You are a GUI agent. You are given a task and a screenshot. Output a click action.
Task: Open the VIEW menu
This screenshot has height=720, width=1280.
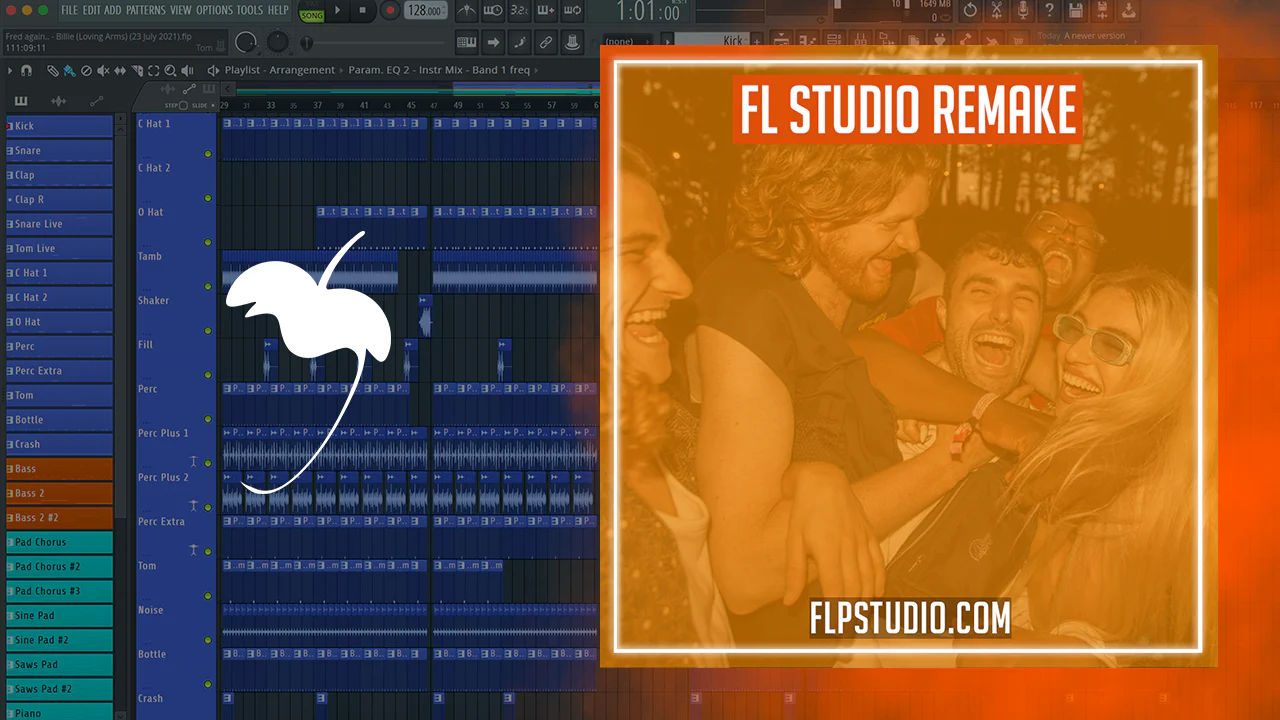tap(181, 10)
